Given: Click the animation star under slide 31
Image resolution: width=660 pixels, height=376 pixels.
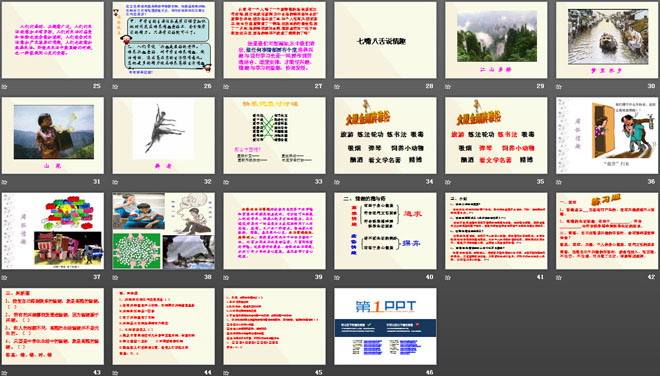Looking at the screenshot, I should pyautogui.click(x=5, y=182).
